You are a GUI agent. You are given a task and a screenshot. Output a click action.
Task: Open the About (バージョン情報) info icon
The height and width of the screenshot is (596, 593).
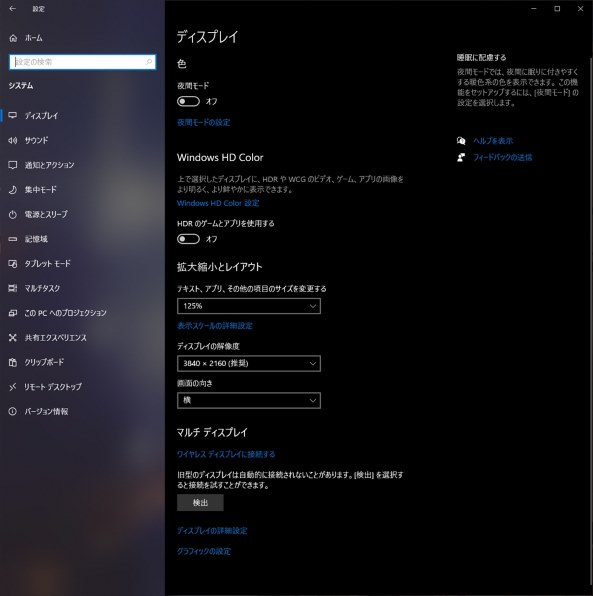(x=13, y=411)
